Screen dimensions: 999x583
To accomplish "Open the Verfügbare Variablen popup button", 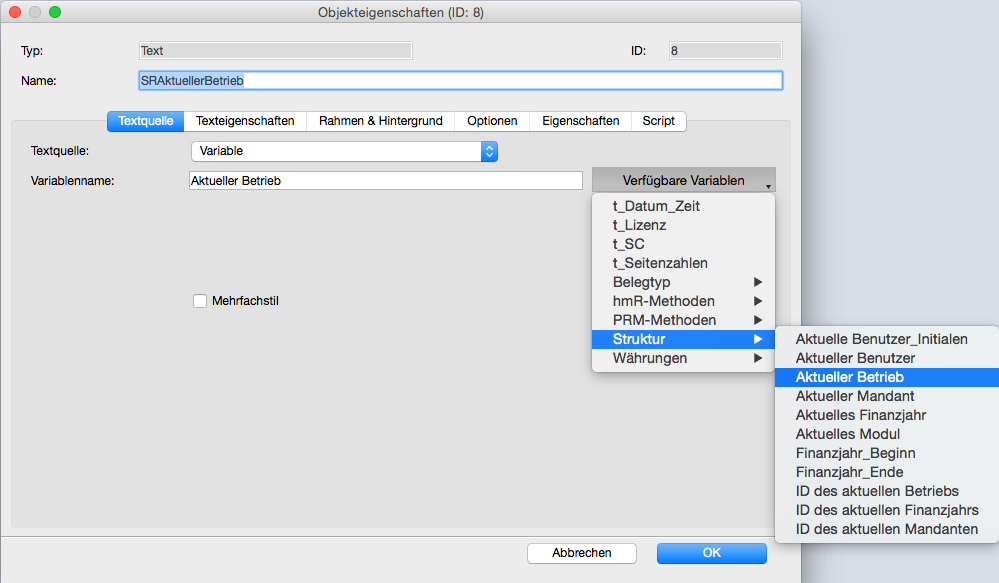I will click(683, 181).
